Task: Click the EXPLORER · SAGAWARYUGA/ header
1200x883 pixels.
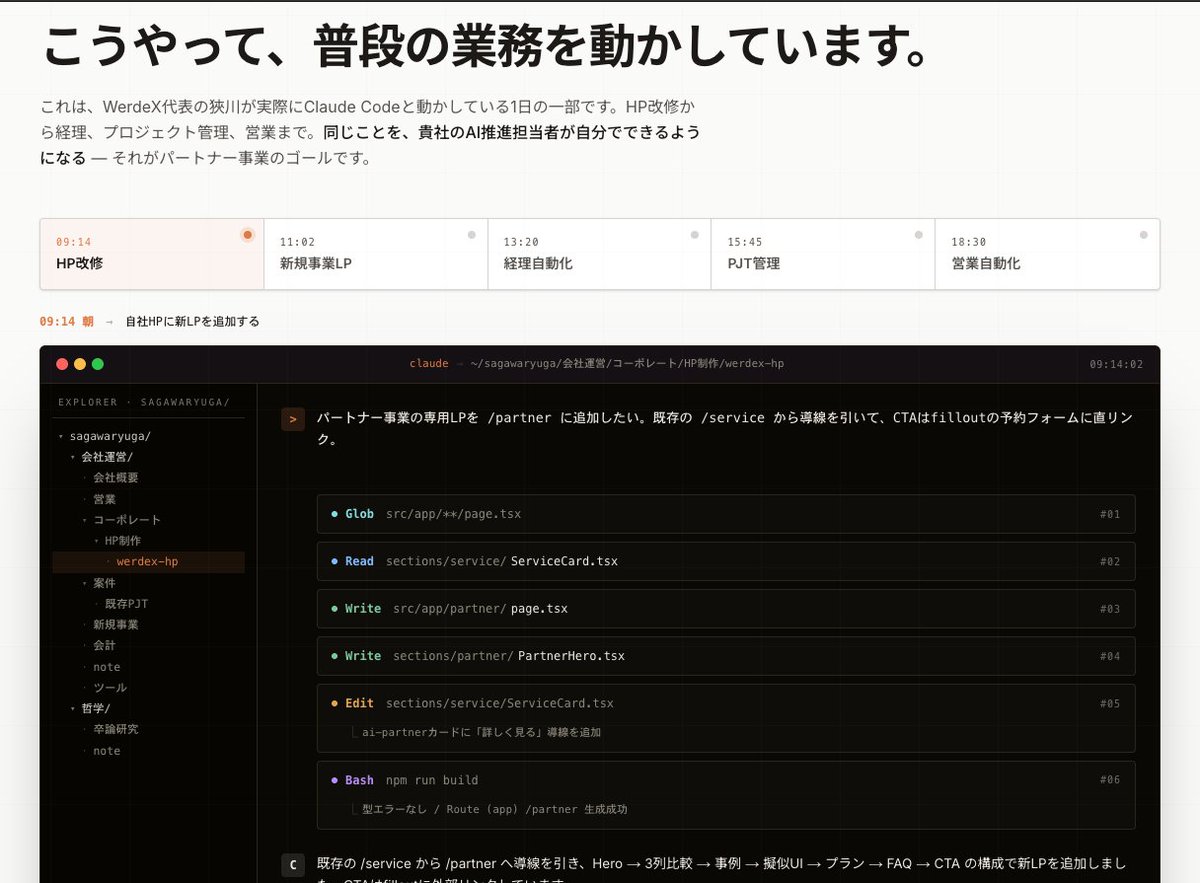Action: (x=144, y=402)
